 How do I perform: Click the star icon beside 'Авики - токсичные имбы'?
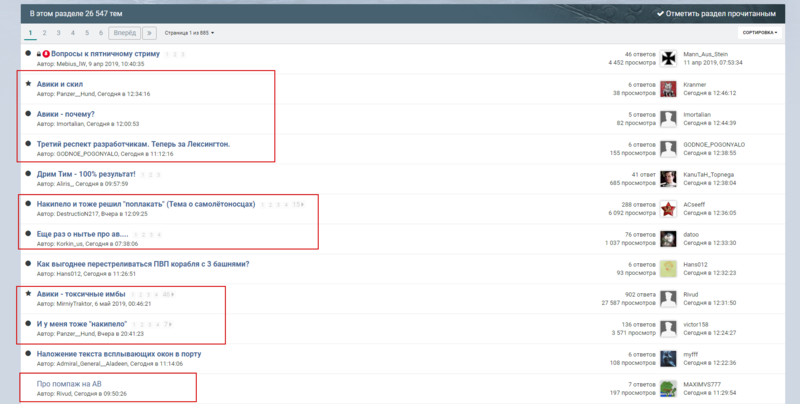pos(28,294)
